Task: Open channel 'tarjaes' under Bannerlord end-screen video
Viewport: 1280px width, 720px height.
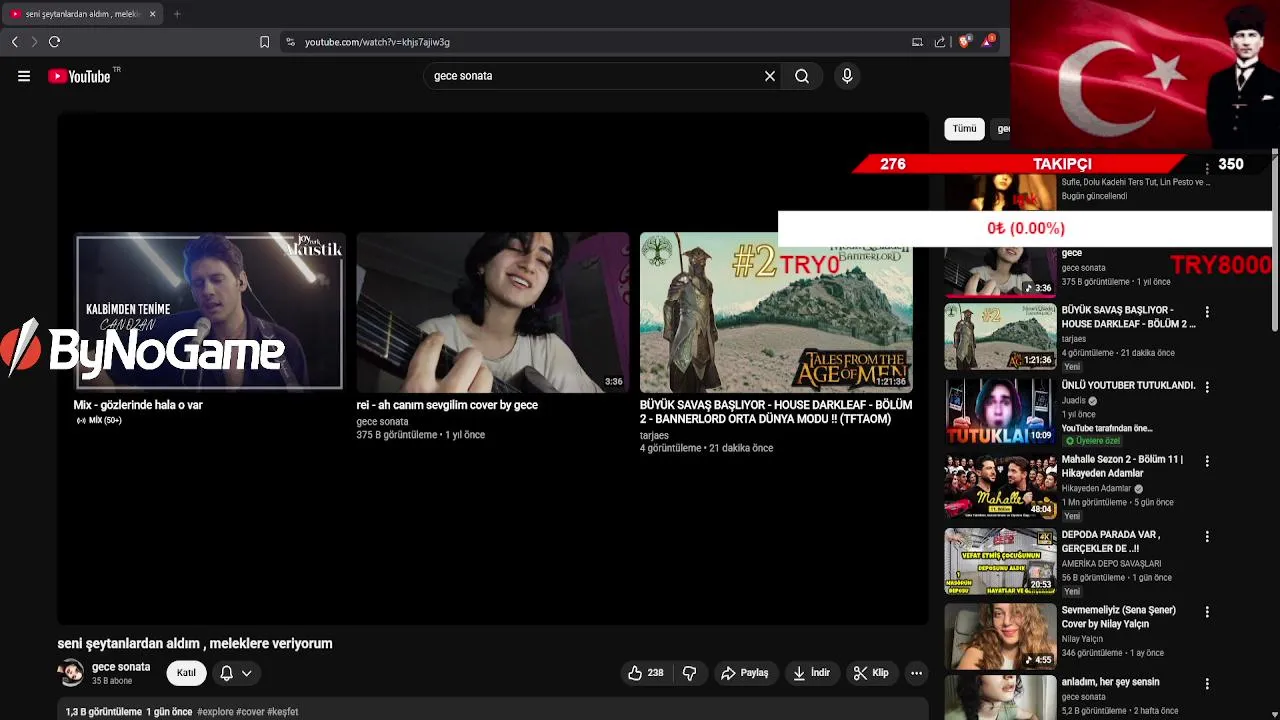Action: (654, 436)
